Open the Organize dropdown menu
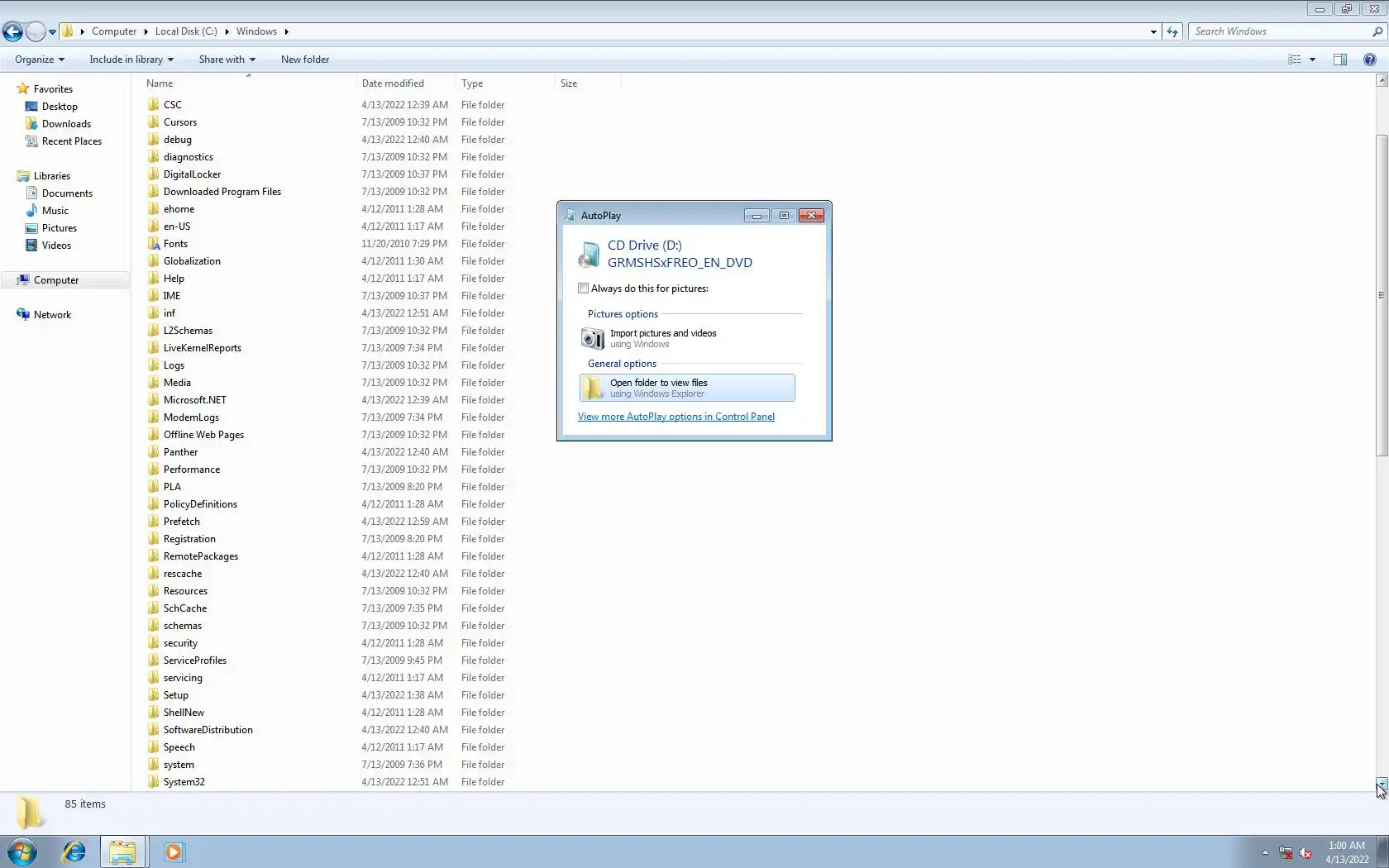 (x=40, y=60)
